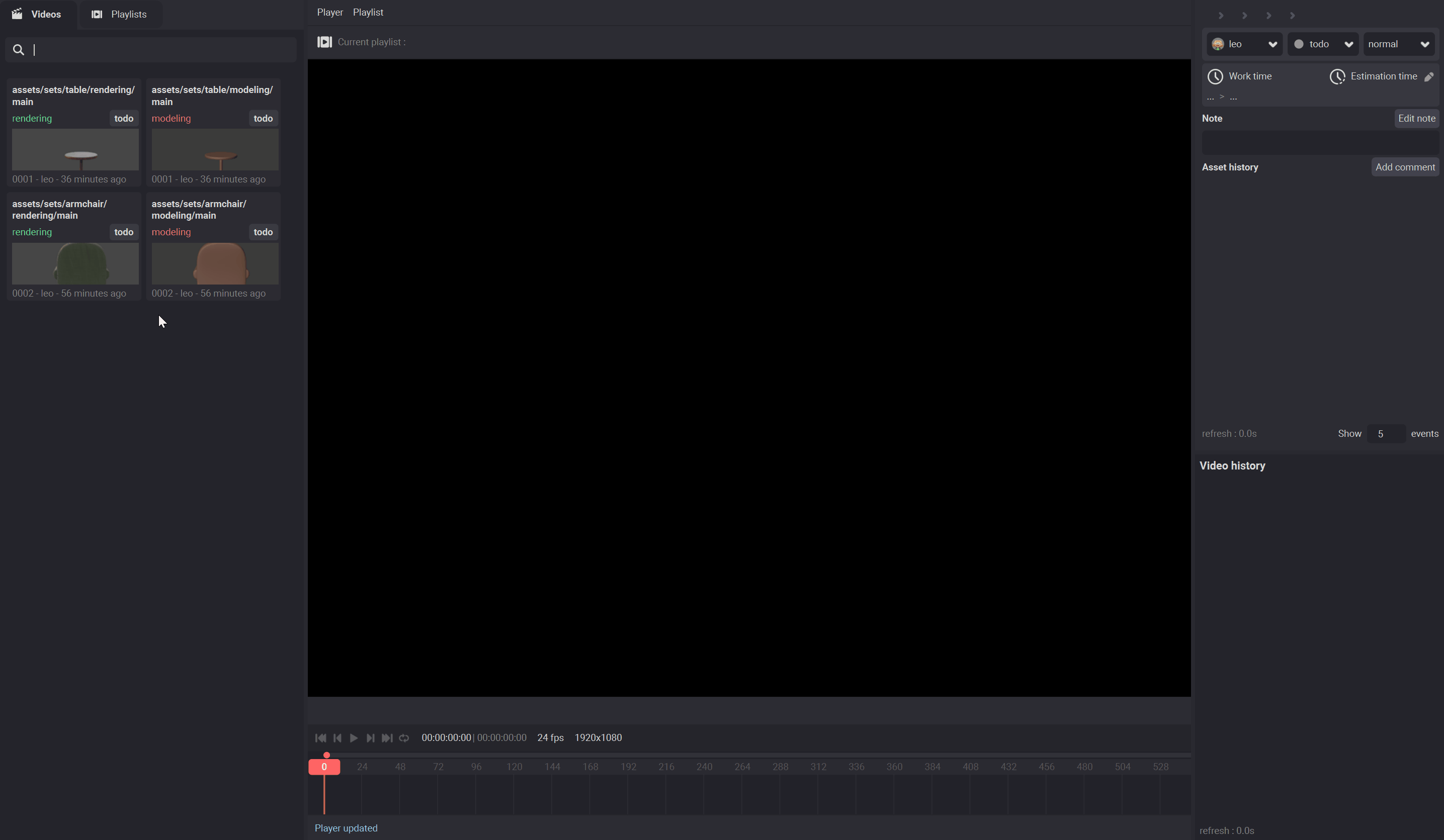Image resolution: width=1444 pixels, height=840 pixels.
Task: Jump to the first frame icon
Action: (x=320, y=738)
